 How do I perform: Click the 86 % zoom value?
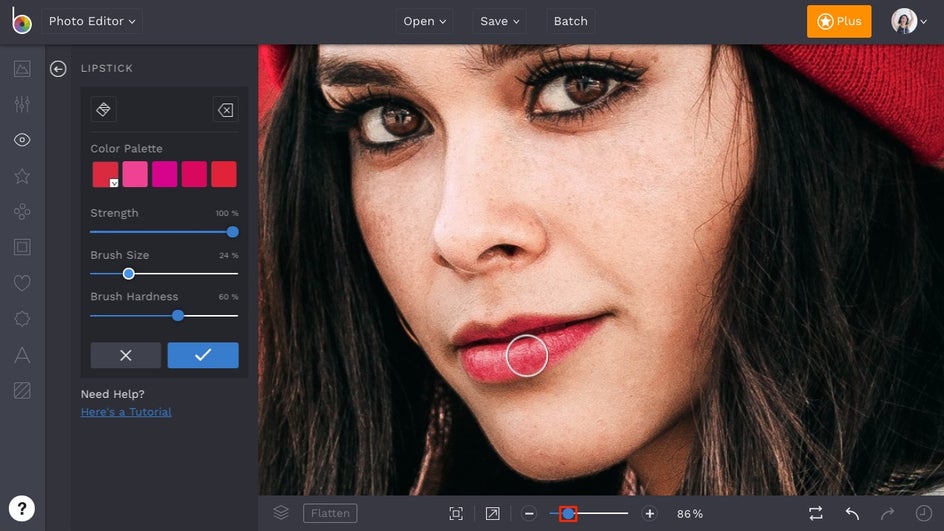click(690, 514)
